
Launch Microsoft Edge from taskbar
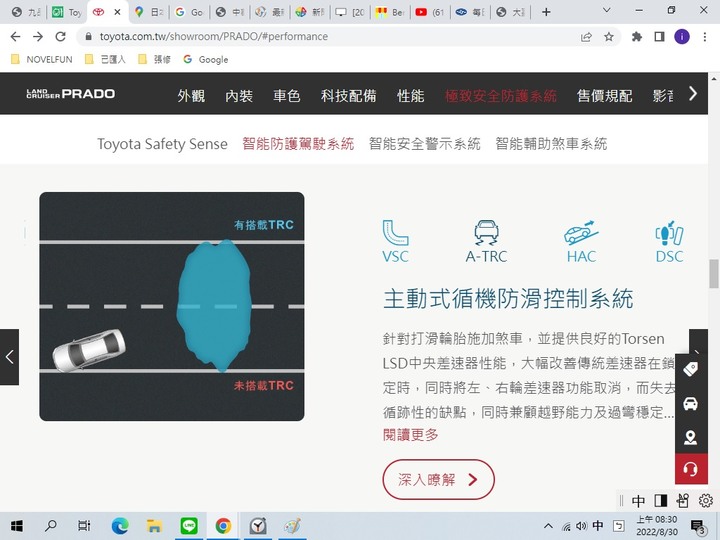click(x=120, y=526)
